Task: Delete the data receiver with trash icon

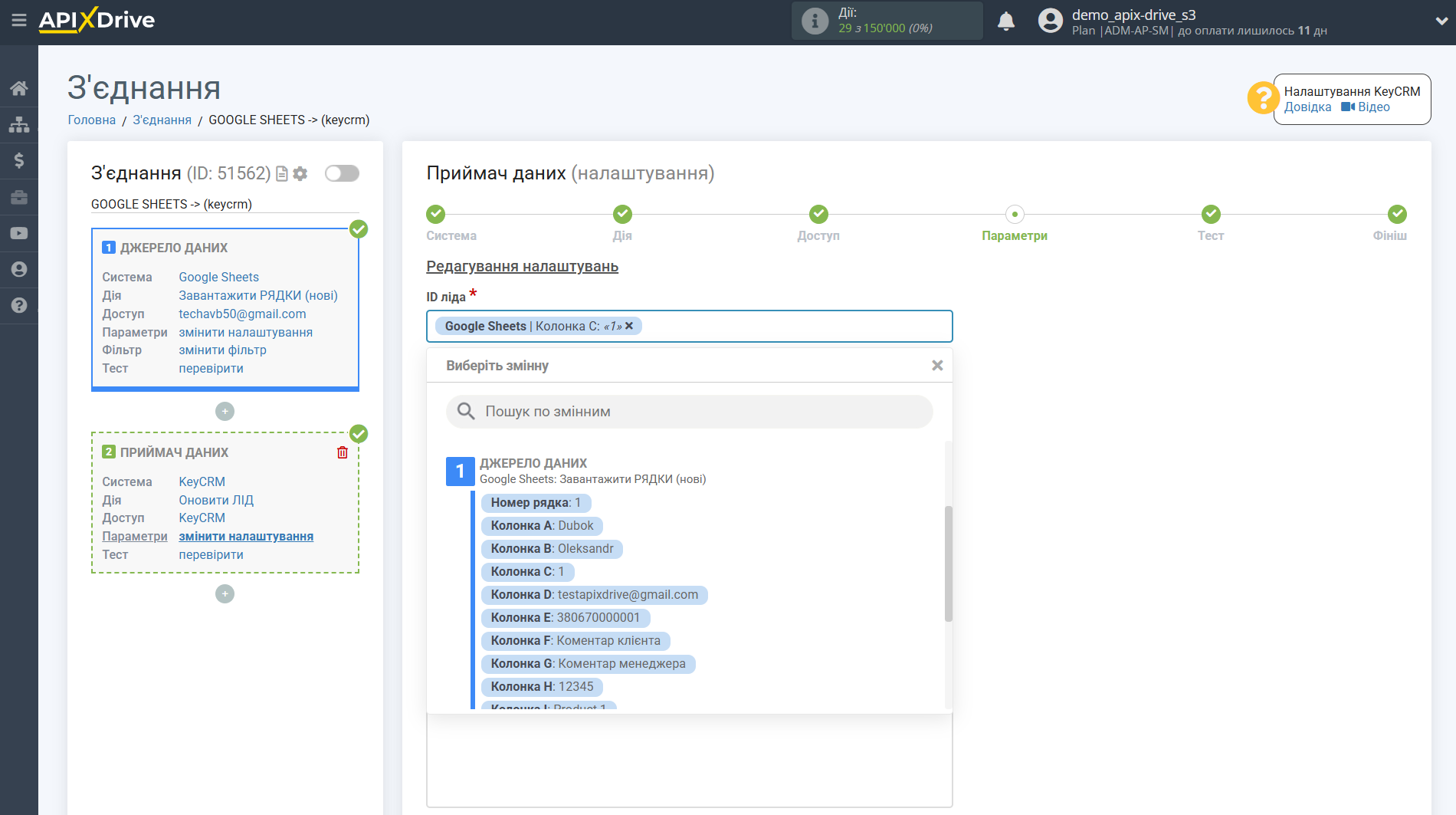Action: point(343,452)
